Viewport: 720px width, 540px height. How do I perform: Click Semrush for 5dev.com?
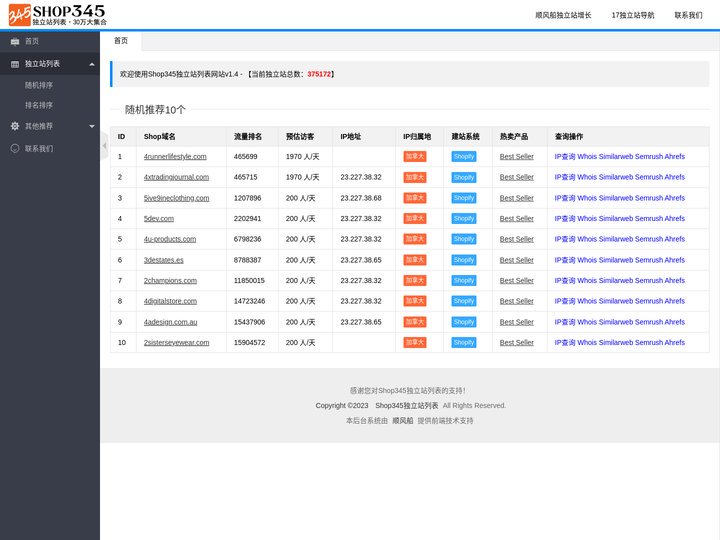tap(649, 219)
